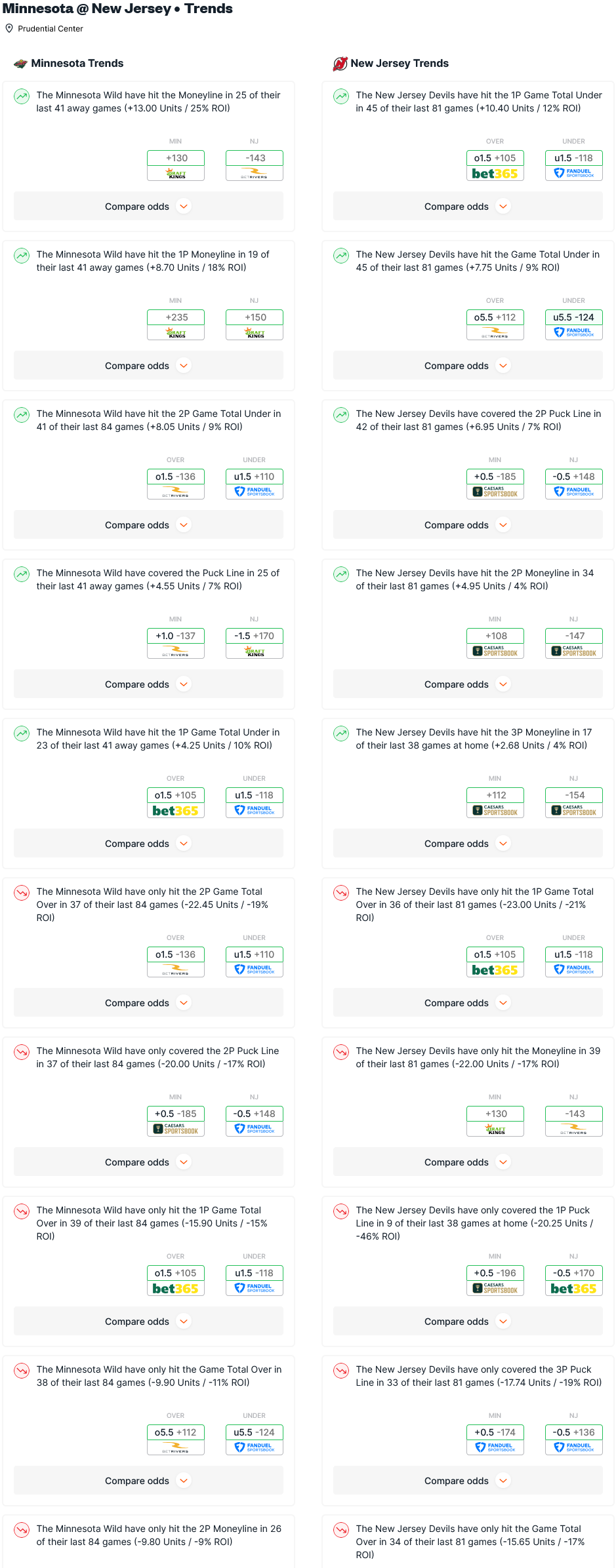This screenshot has height=1568, width=616.
Task: Choose BetRivers -143 NJ moneyline odds in first Wild card
Action: (255, 165)
